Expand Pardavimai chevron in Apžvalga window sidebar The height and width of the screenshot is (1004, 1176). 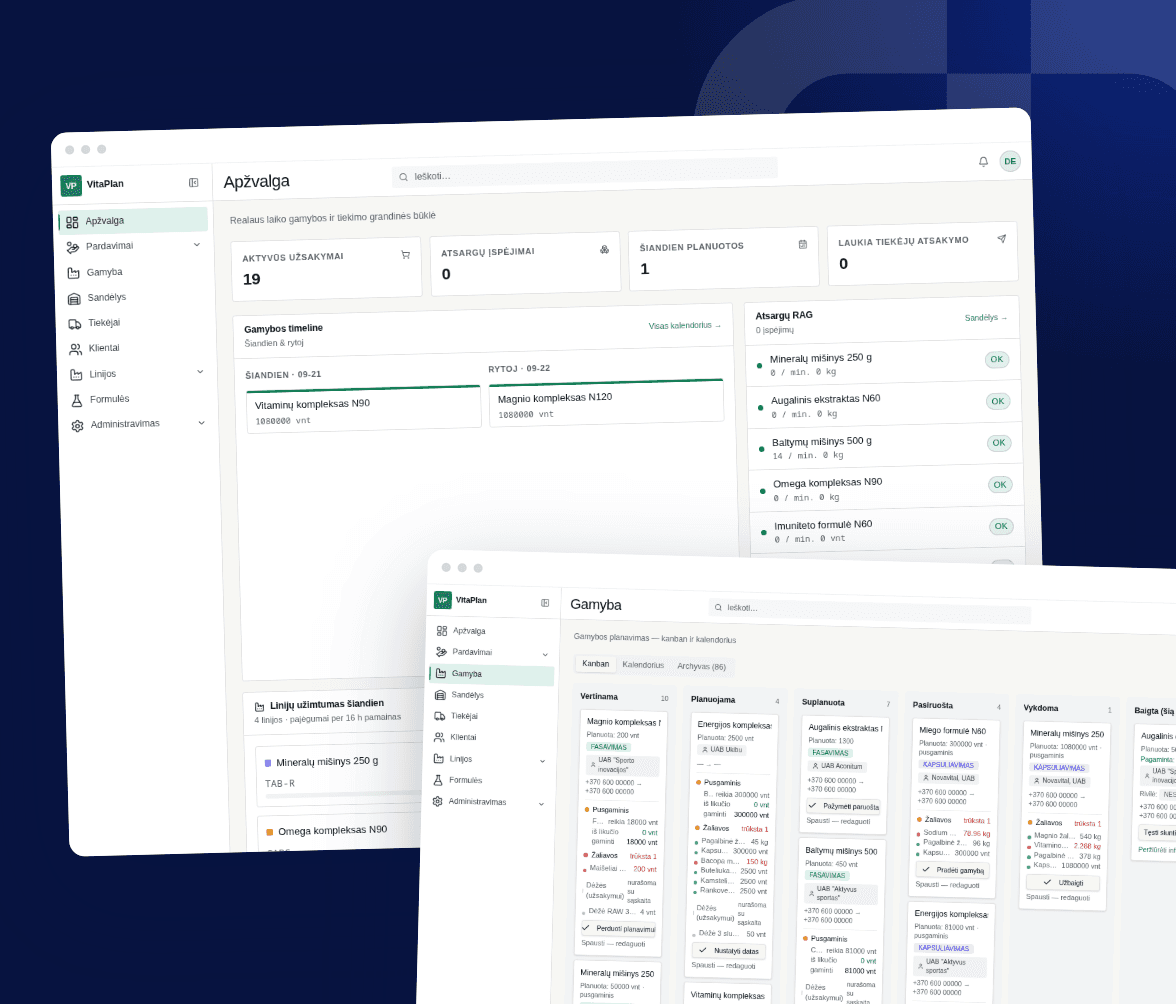coord(197,244)
